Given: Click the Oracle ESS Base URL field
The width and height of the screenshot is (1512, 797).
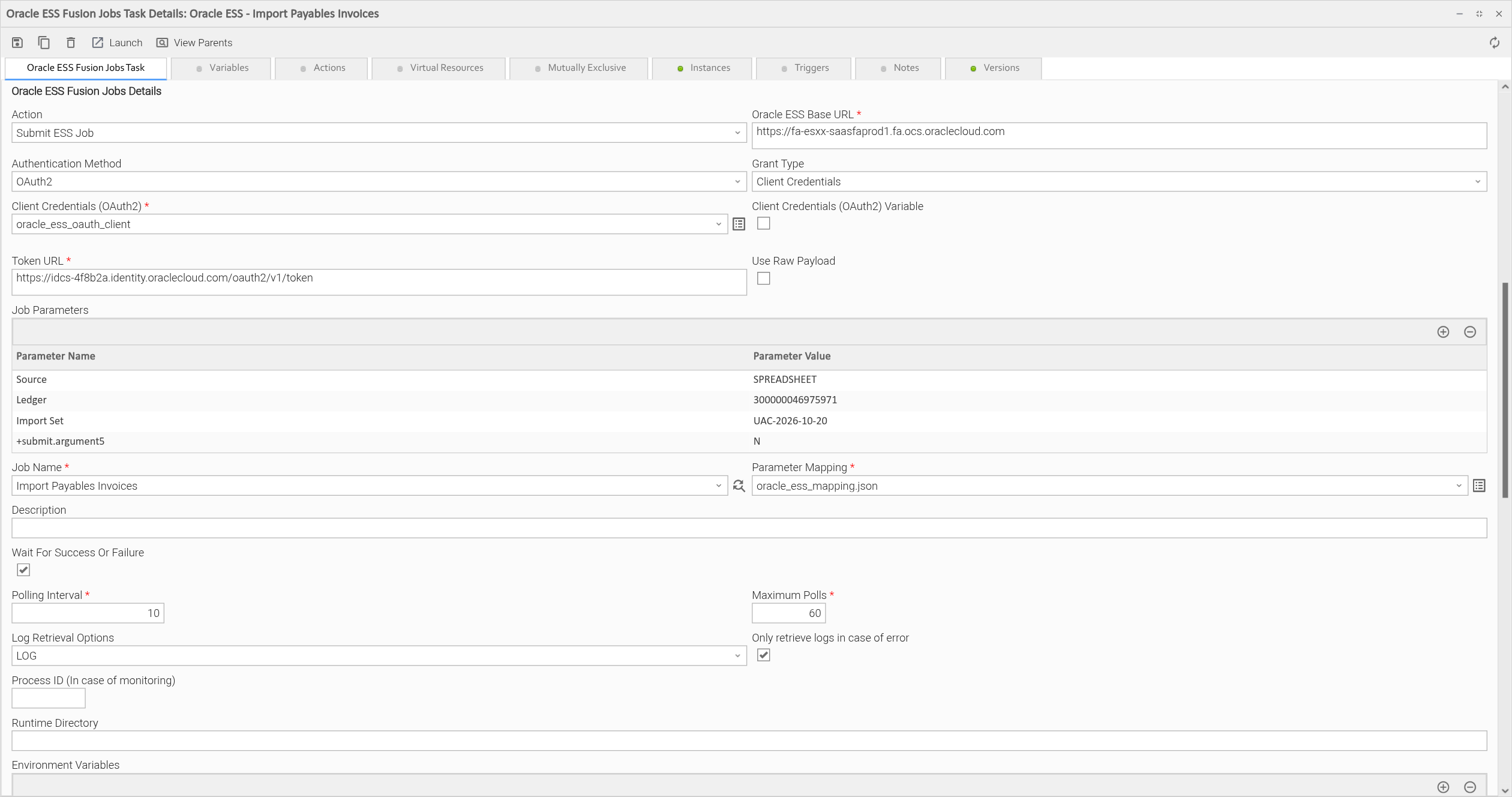Looking at the screenshot, I should 1119,136.
